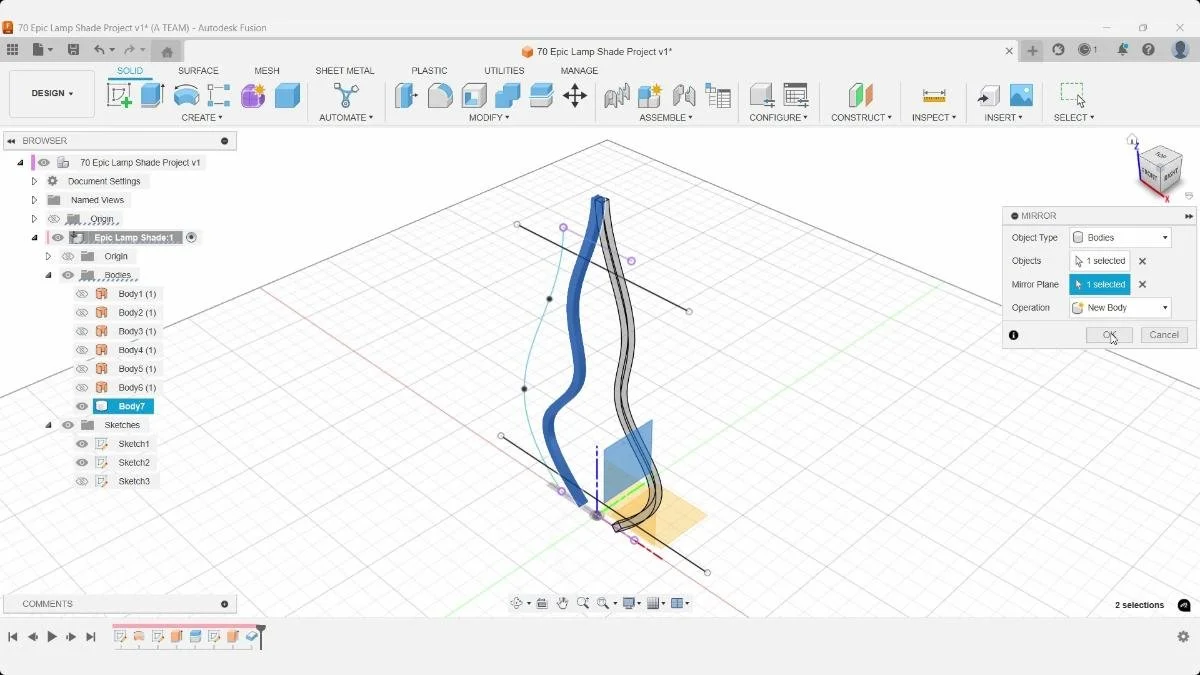The image size is (1200, 675).
Task: Go to the Home tab icon
Action: tap(167, 51)
